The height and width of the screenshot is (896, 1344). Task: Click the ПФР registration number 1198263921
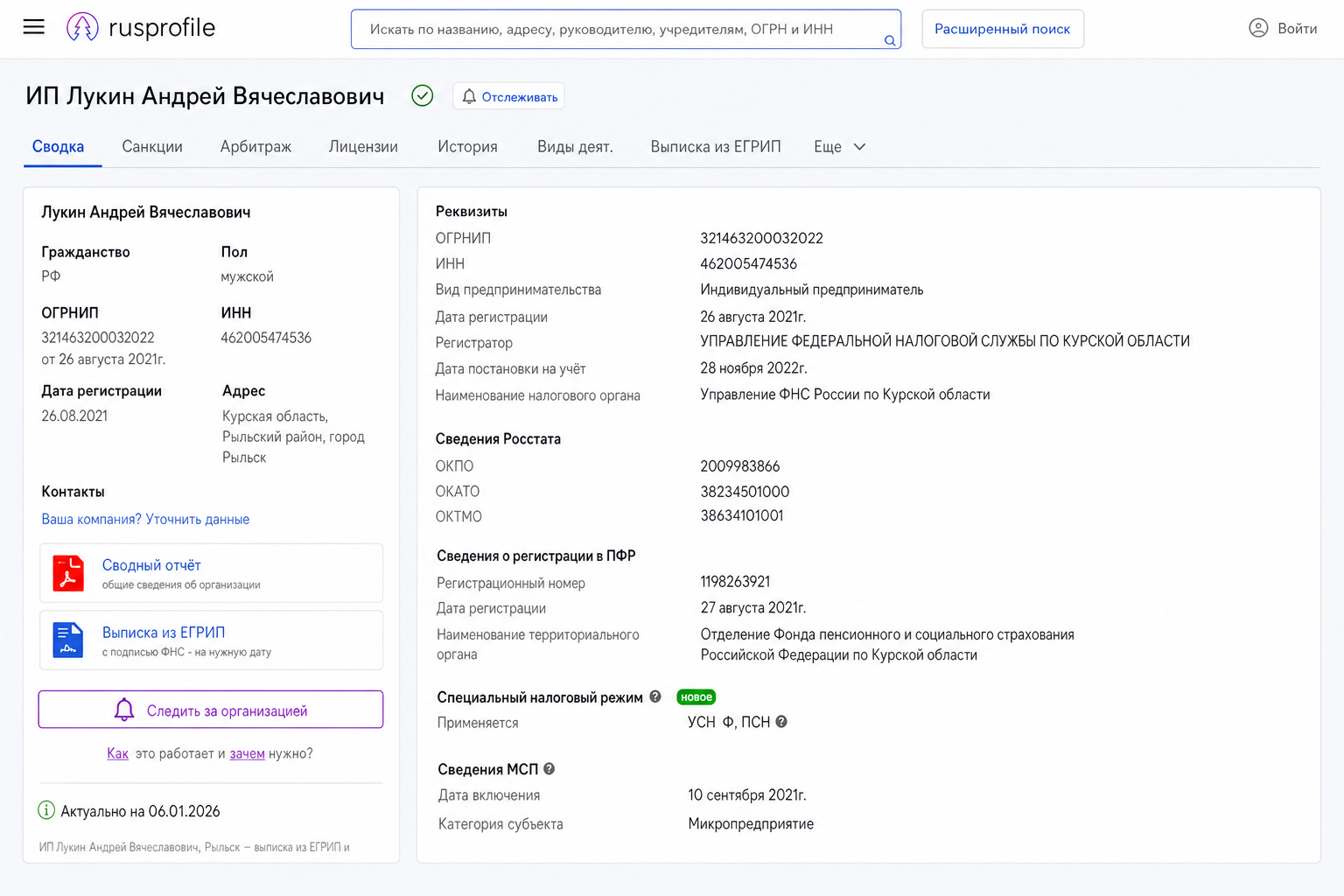[735, 582]
